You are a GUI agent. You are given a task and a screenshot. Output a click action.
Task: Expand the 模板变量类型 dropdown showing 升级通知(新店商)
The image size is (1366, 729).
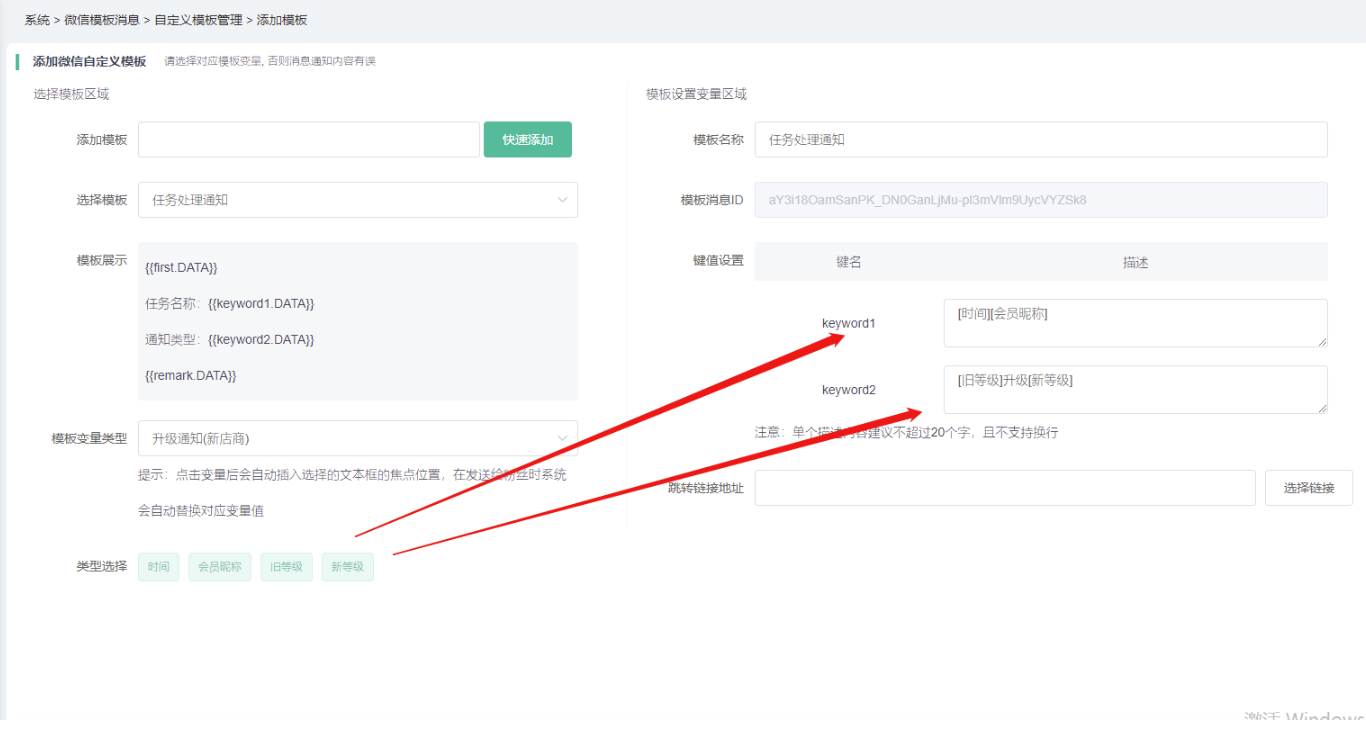click(357, 438)
